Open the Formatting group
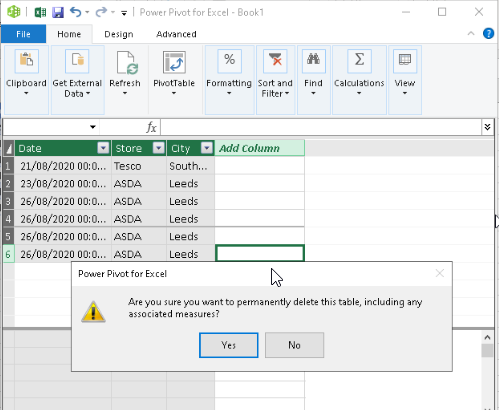499x410 pixels. (x=229, y=80)
